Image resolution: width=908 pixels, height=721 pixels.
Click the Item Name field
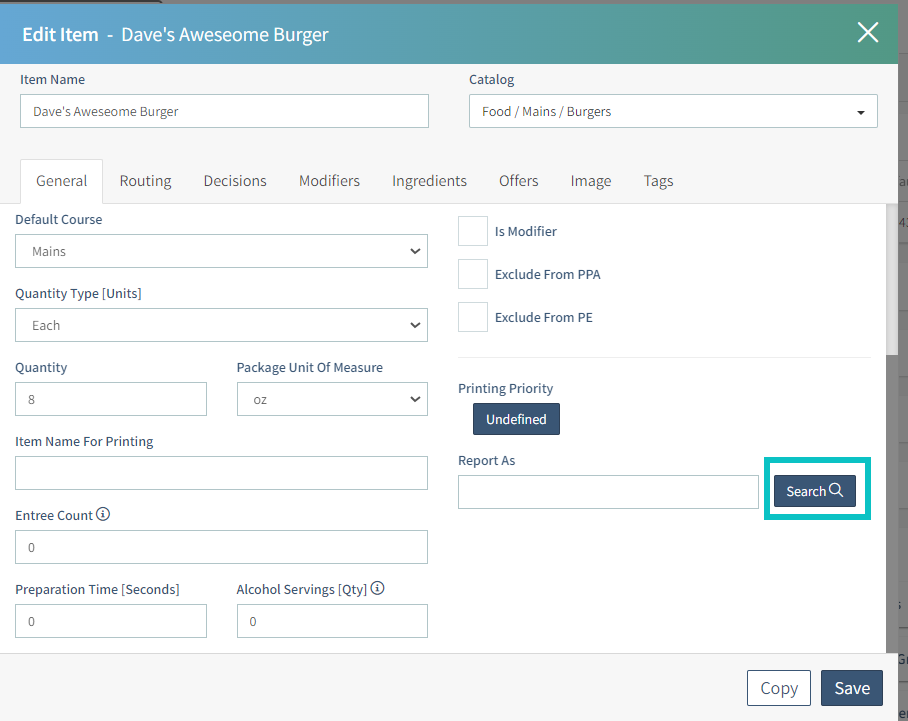[x=224, y=111]
